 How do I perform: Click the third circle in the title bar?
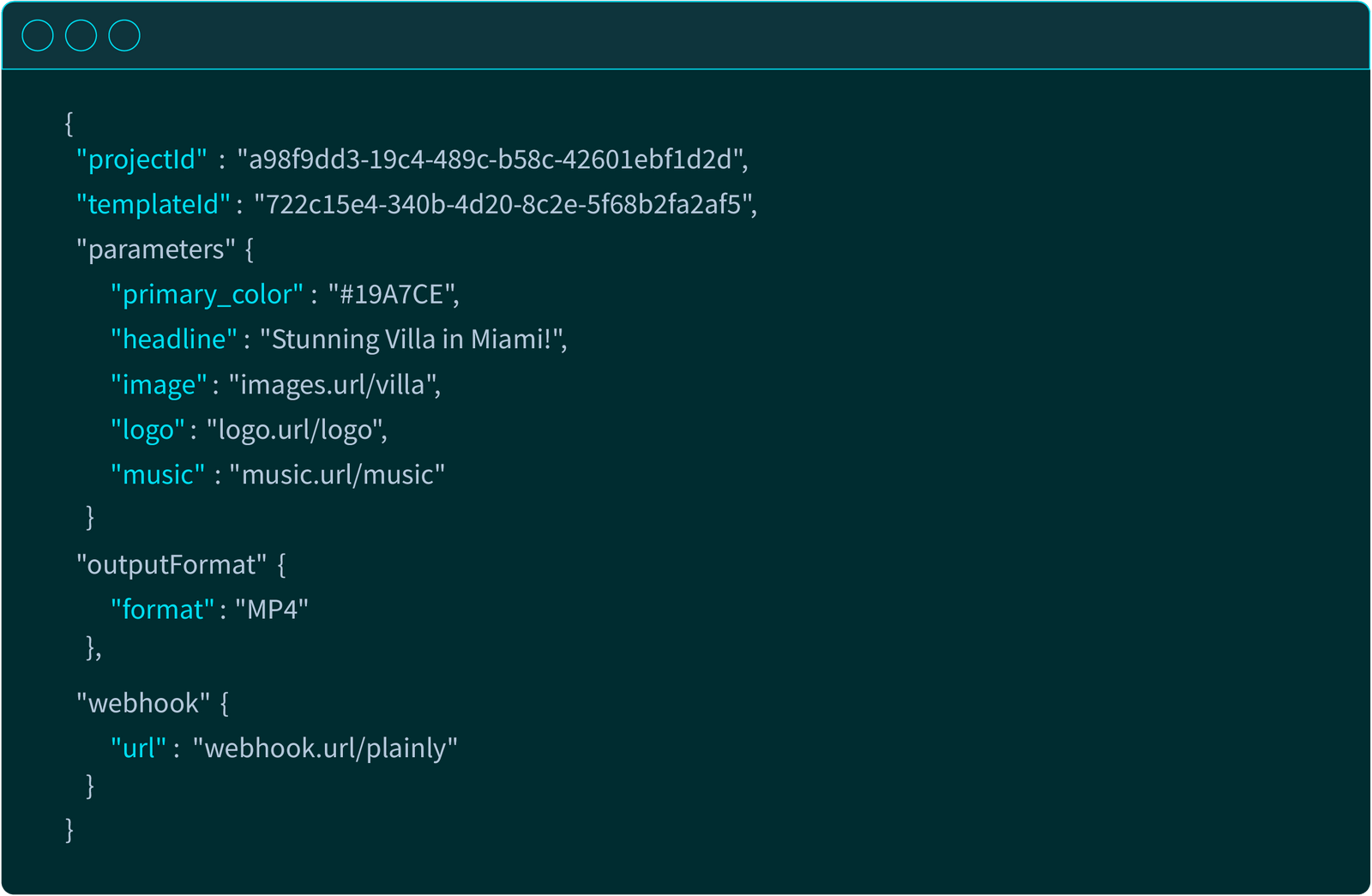124,36
